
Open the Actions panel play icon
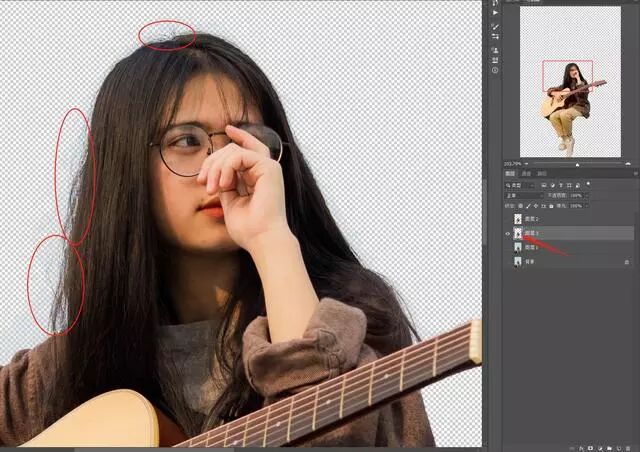click(495, 13)
